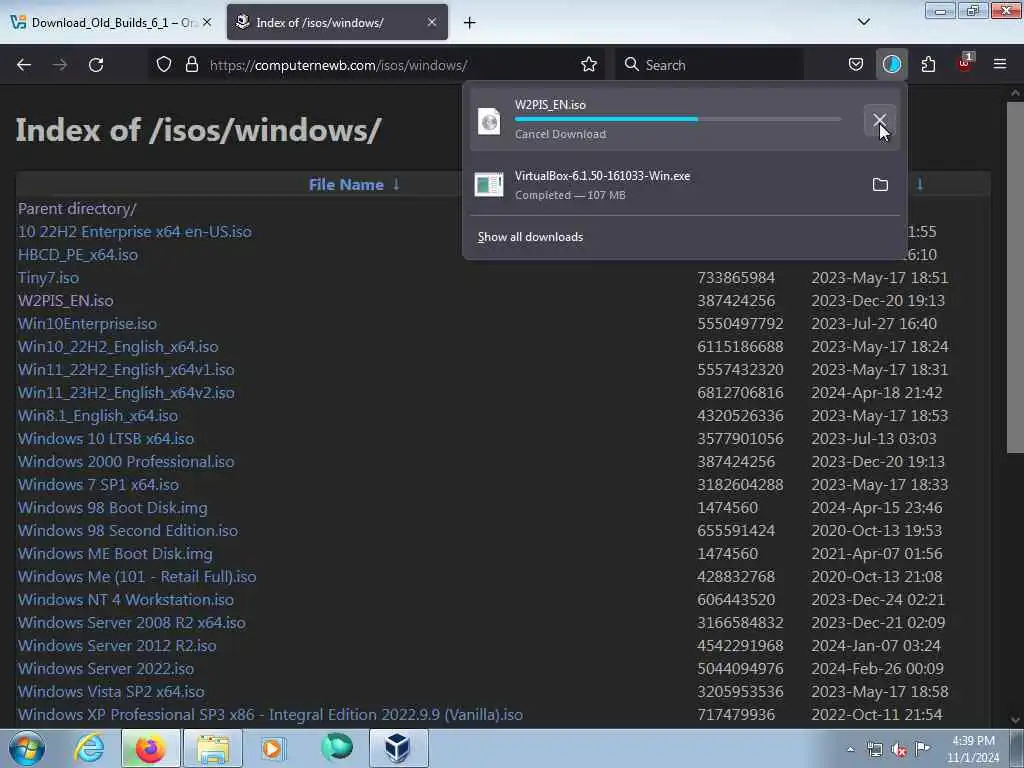
Task: Open Windows Explorer from the taskbar
Action: [213, 748]
